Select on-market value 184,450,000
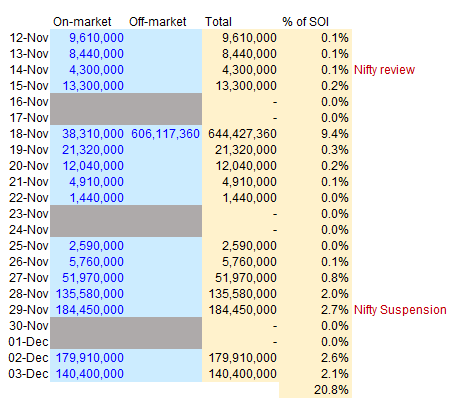Viewport: 452px width, 405px height. click(x=90, y=310)
